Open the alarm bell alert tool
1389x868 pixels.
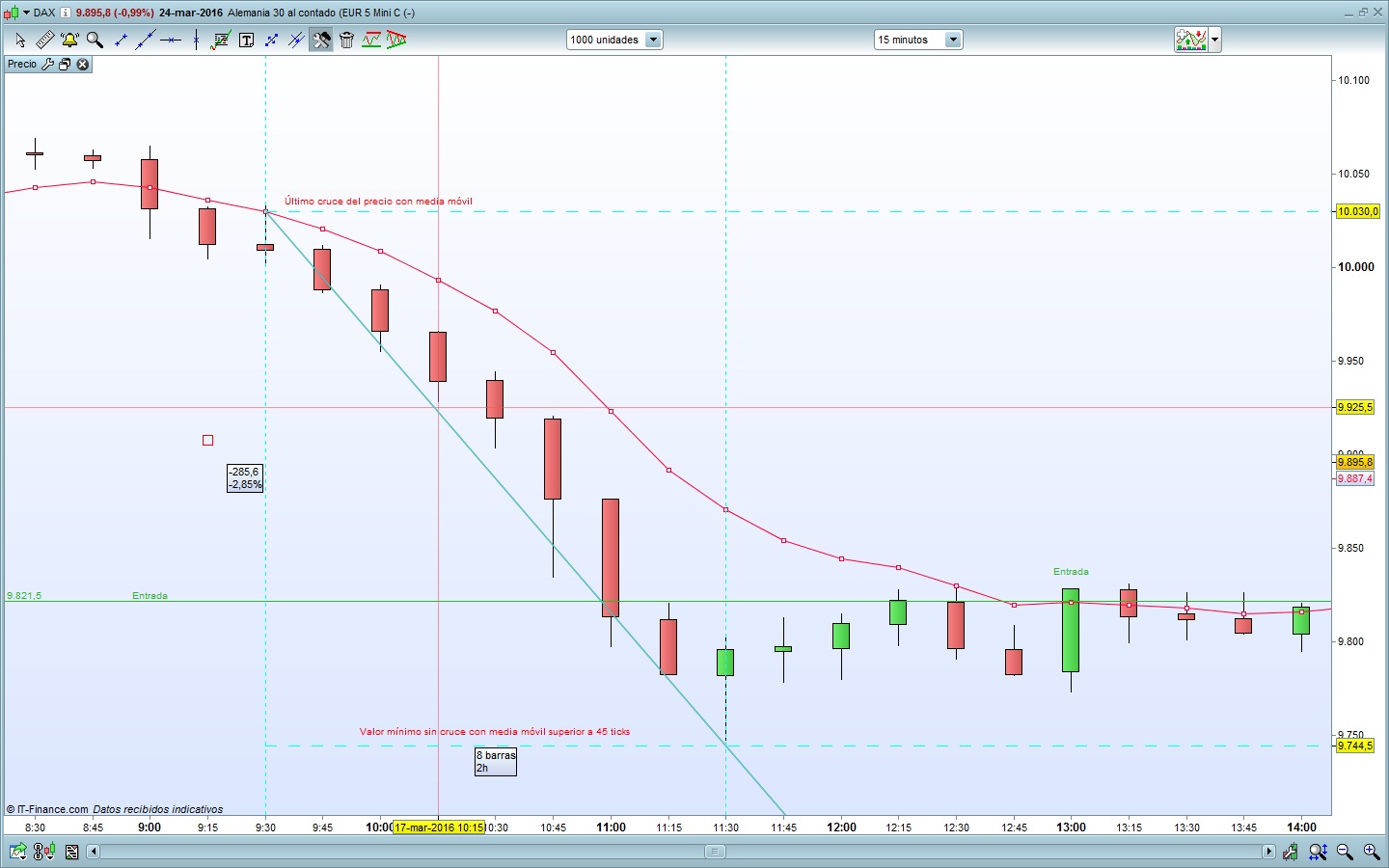coord(69,40)
